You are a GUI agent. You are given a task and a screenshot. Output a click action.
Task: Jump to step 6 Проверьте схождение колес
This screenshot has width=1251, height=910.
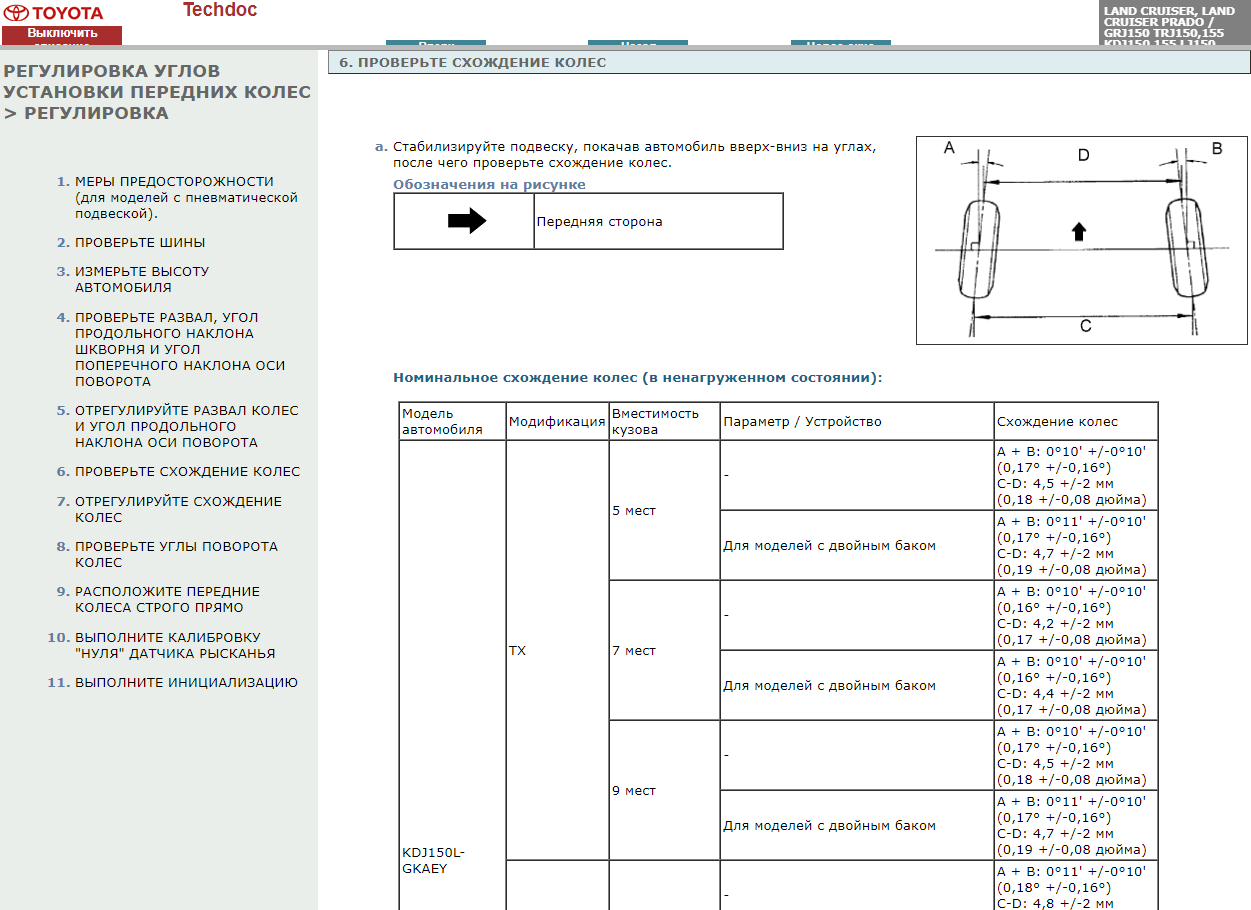tap(187, 472)
